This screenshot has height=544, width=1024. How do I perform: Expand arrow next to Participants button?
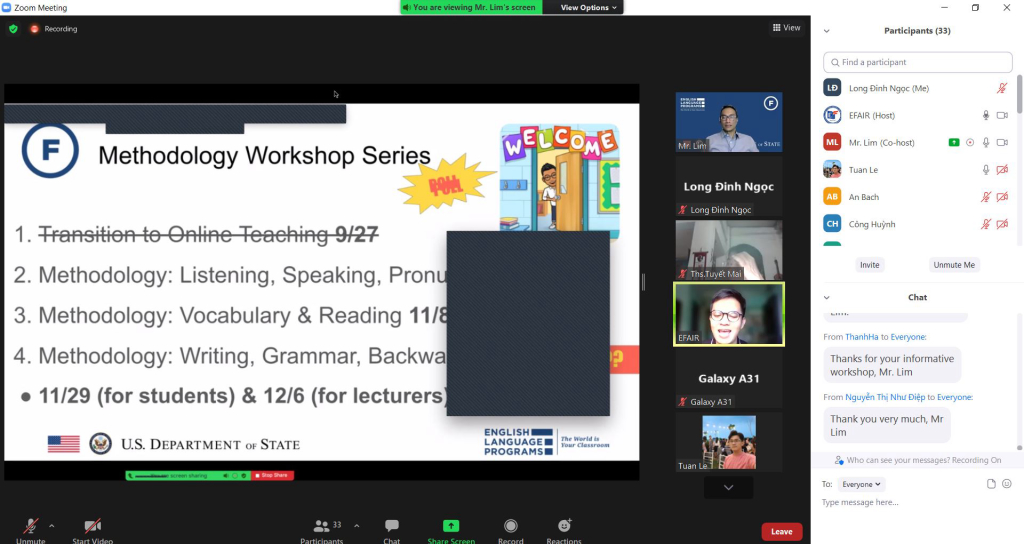[x=357, y=526]
